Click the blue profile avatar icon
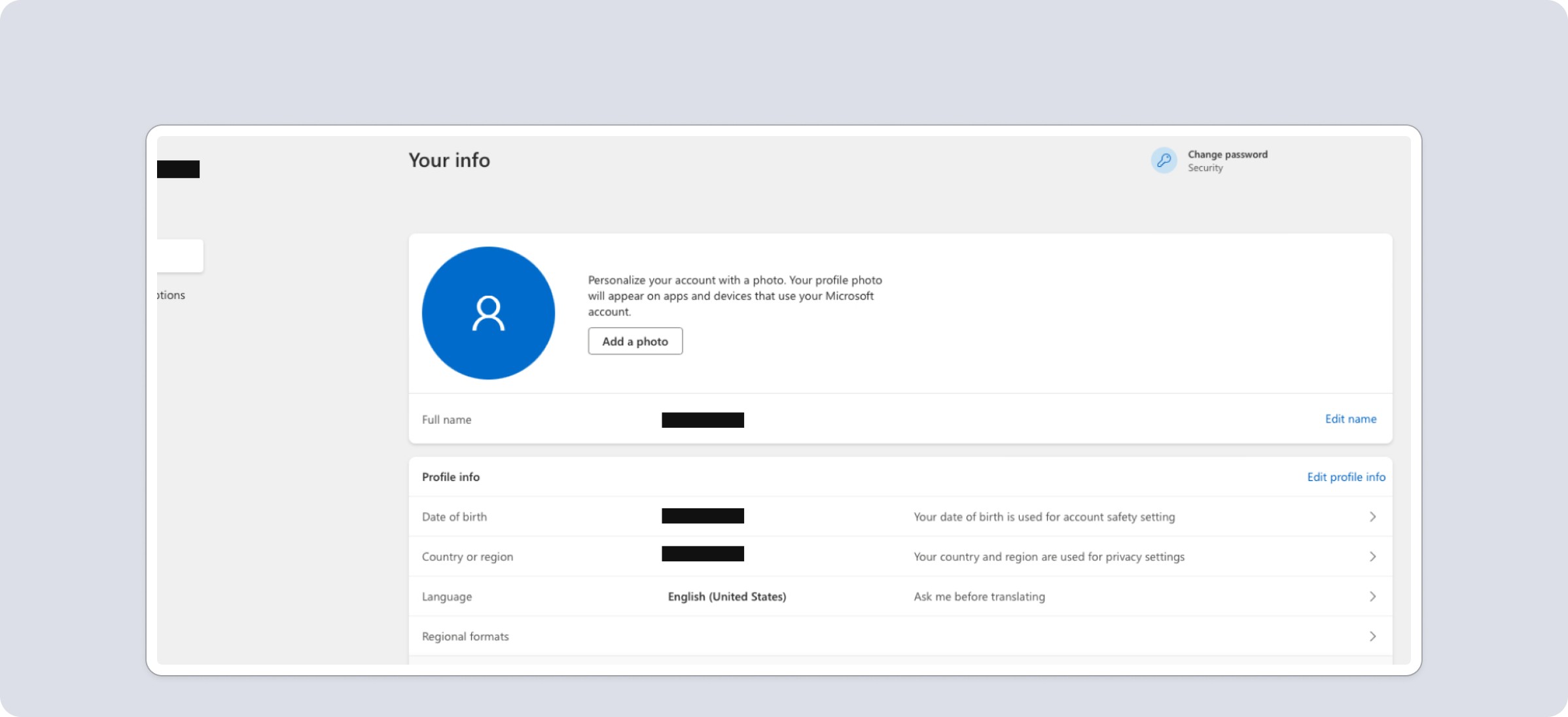The image size is (1568, 717). (x=488, y=313)
